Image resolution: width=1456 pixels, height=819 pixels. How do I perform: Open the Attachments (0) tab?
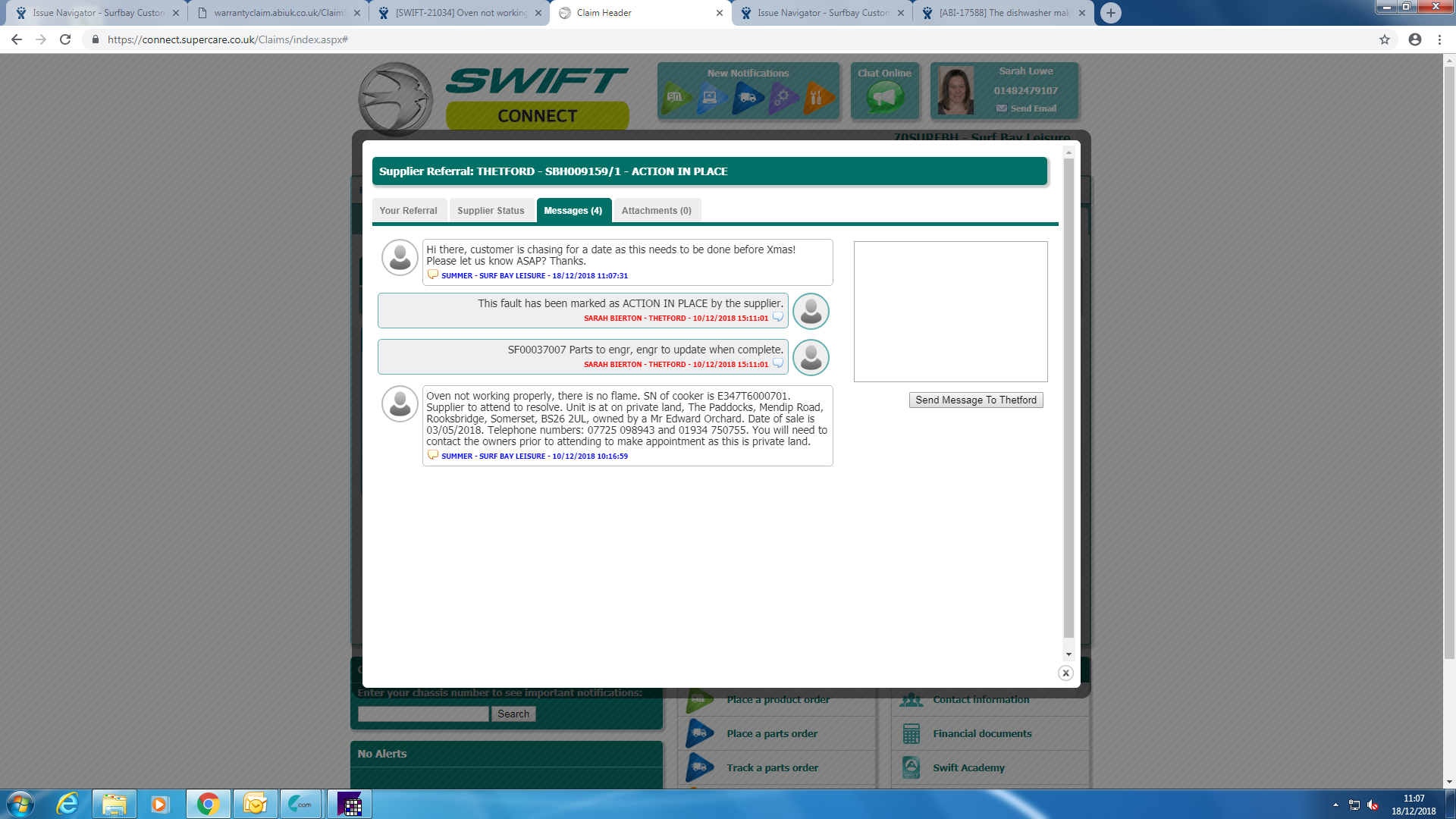click(656, 210)
